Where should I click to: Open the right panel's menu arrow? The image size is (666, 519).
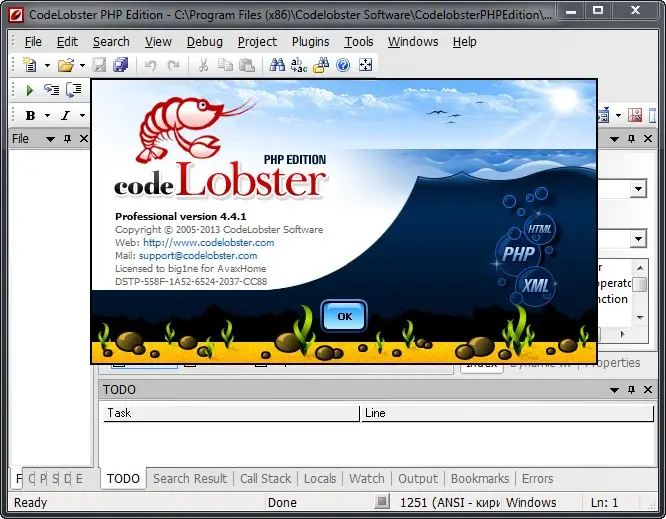(614, 139)
